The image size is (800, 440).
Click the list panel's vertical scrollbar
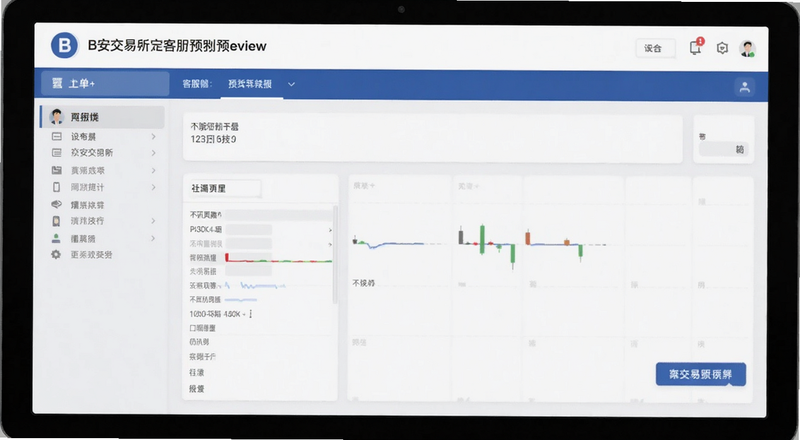pos(335,254)
